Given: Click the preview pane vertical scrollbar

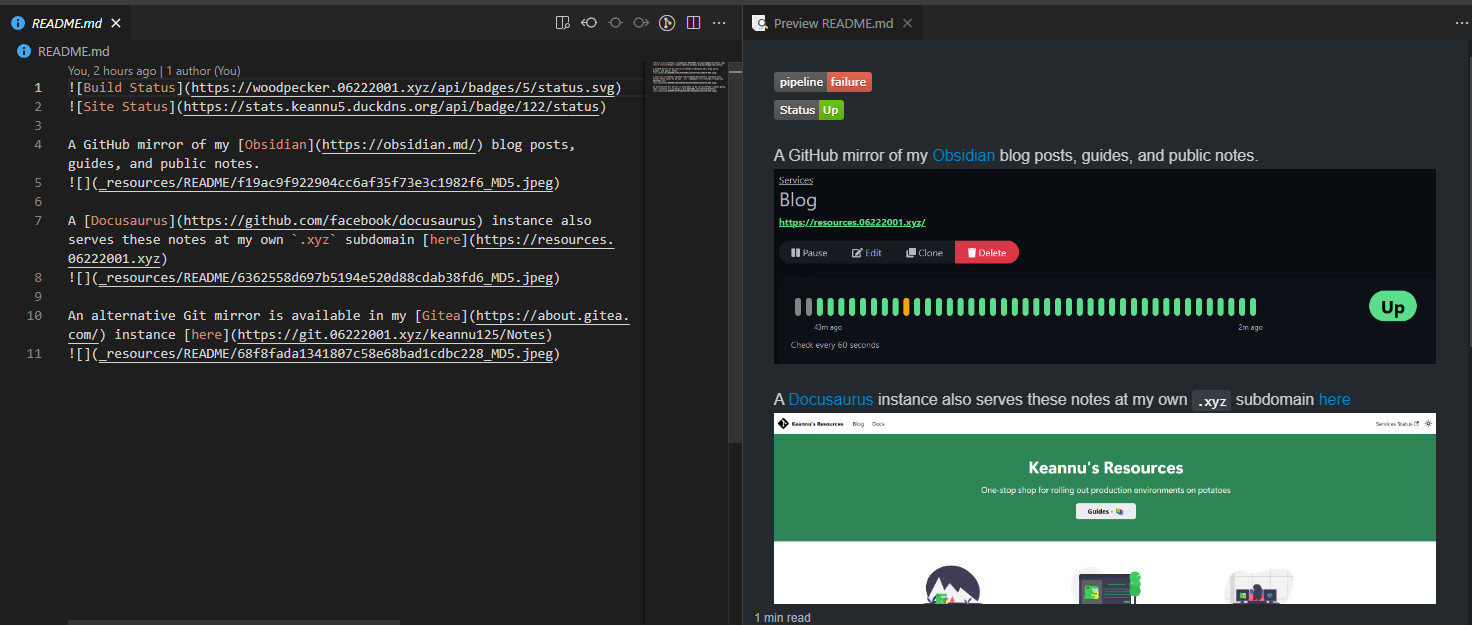Looking at the screenshot, I should click(x=1467, y=200).
